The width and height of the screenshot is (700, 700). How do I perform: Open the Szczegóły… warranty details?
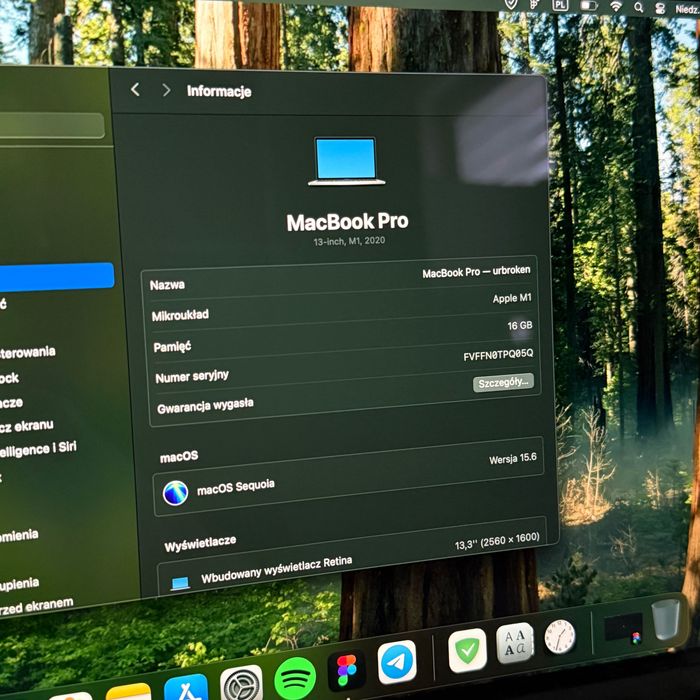click(x=503, y=383)
